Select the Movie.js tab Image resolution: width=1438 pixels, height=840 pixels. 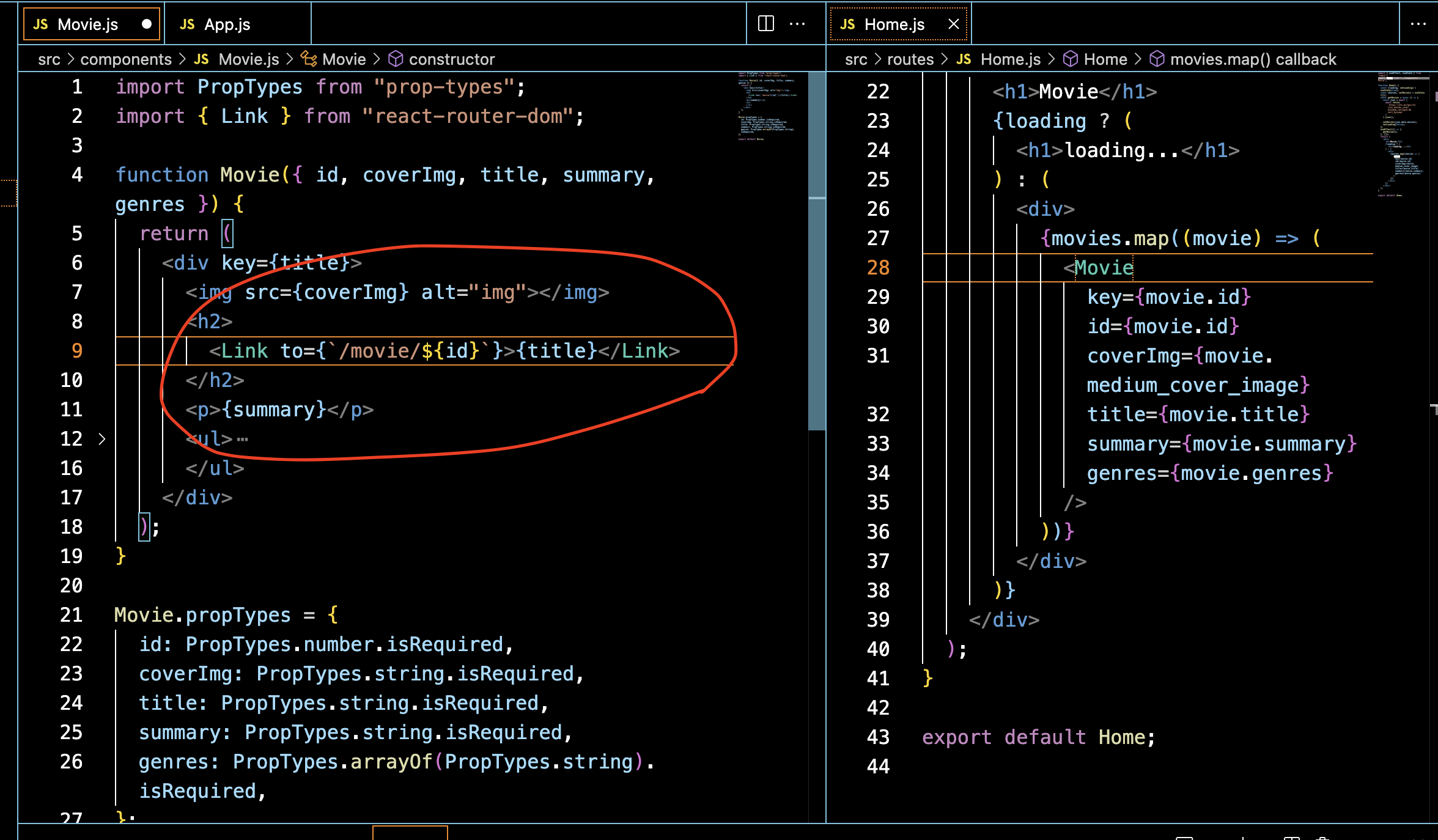(87, 24)
